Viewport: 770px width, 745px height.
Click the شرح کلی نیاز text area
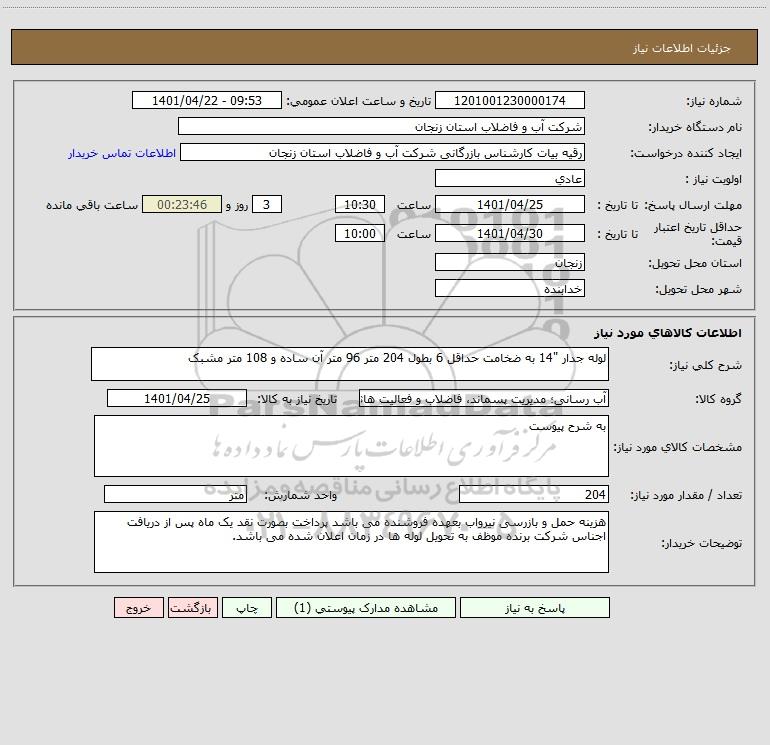pos(350,364)
